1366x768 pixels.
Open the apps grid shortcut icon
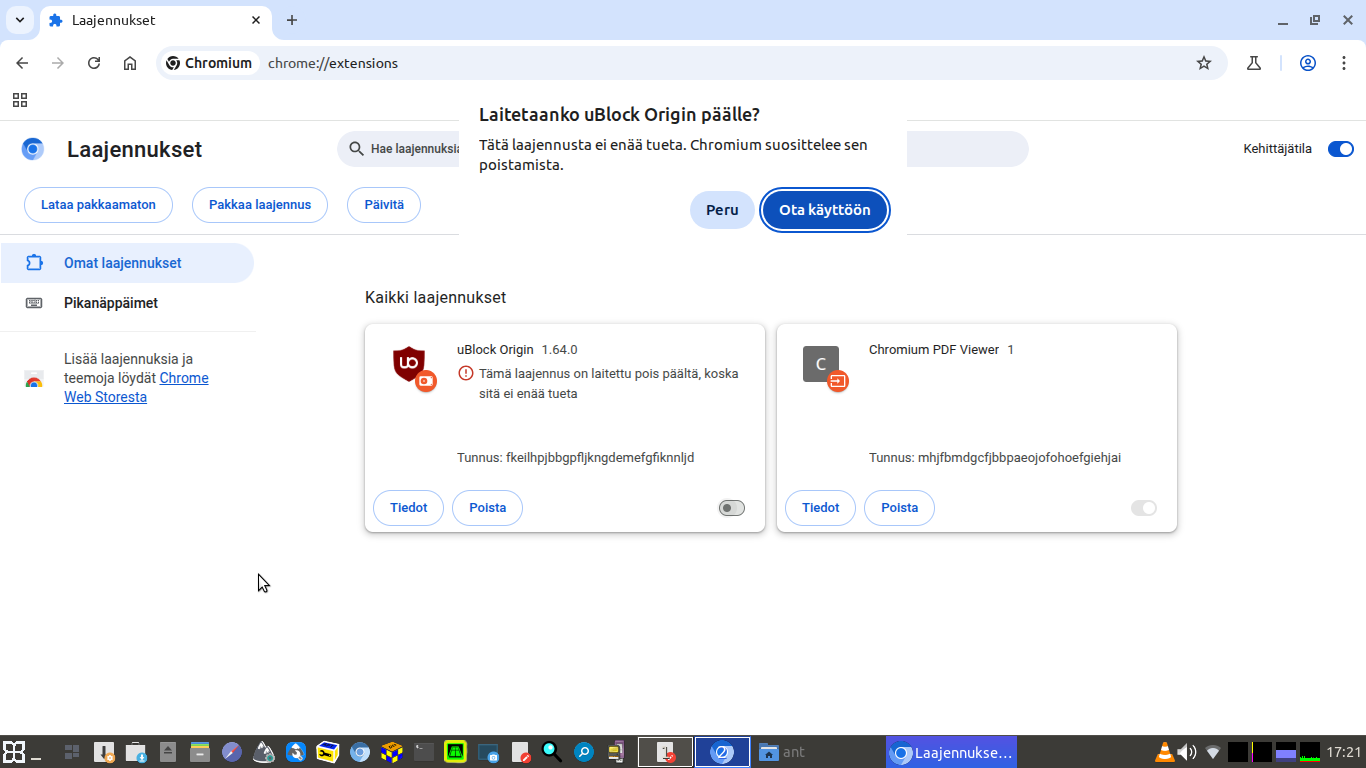(20, 100)
